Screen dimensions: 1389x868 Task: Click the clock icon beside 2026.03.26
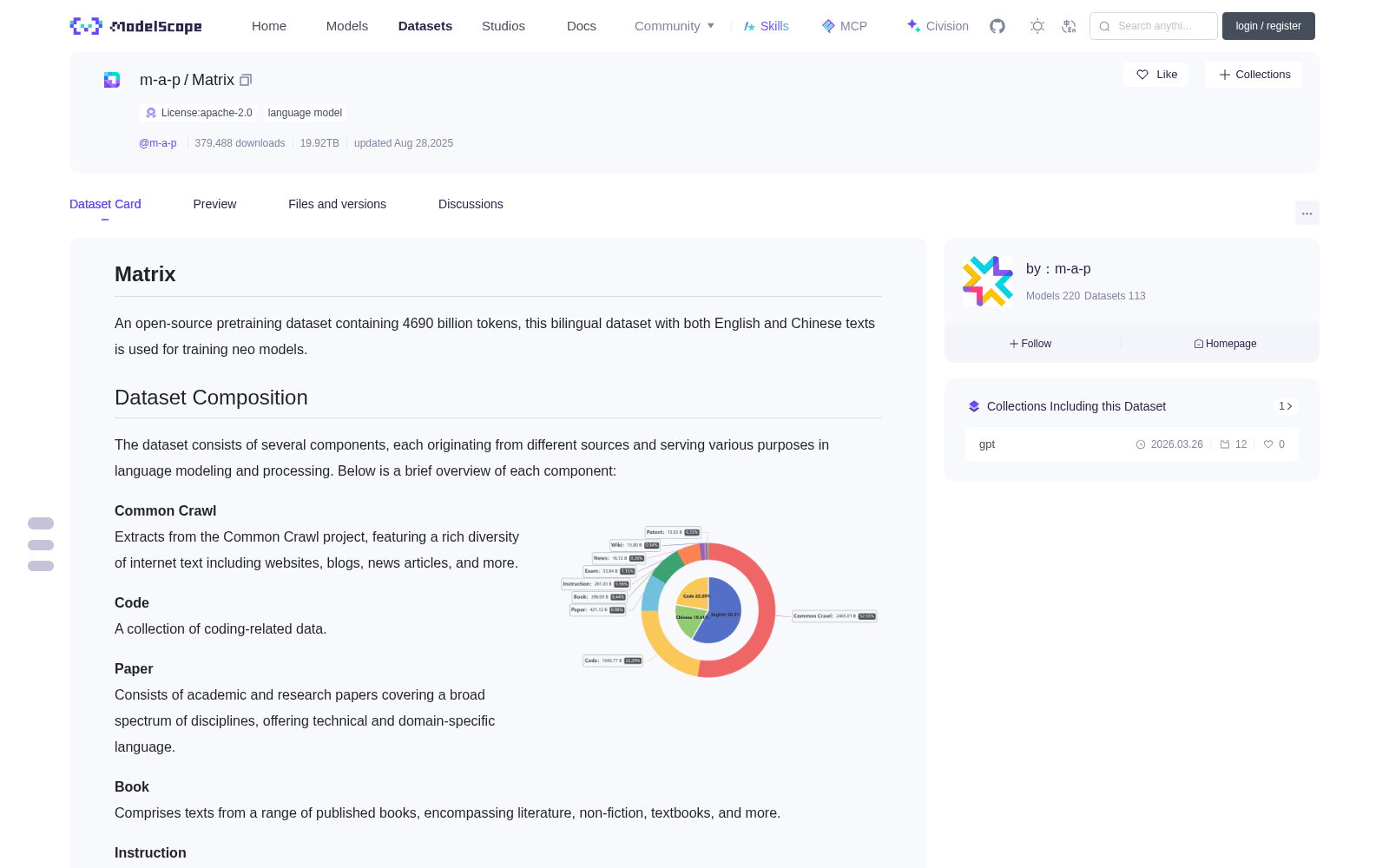point(1141,444)
